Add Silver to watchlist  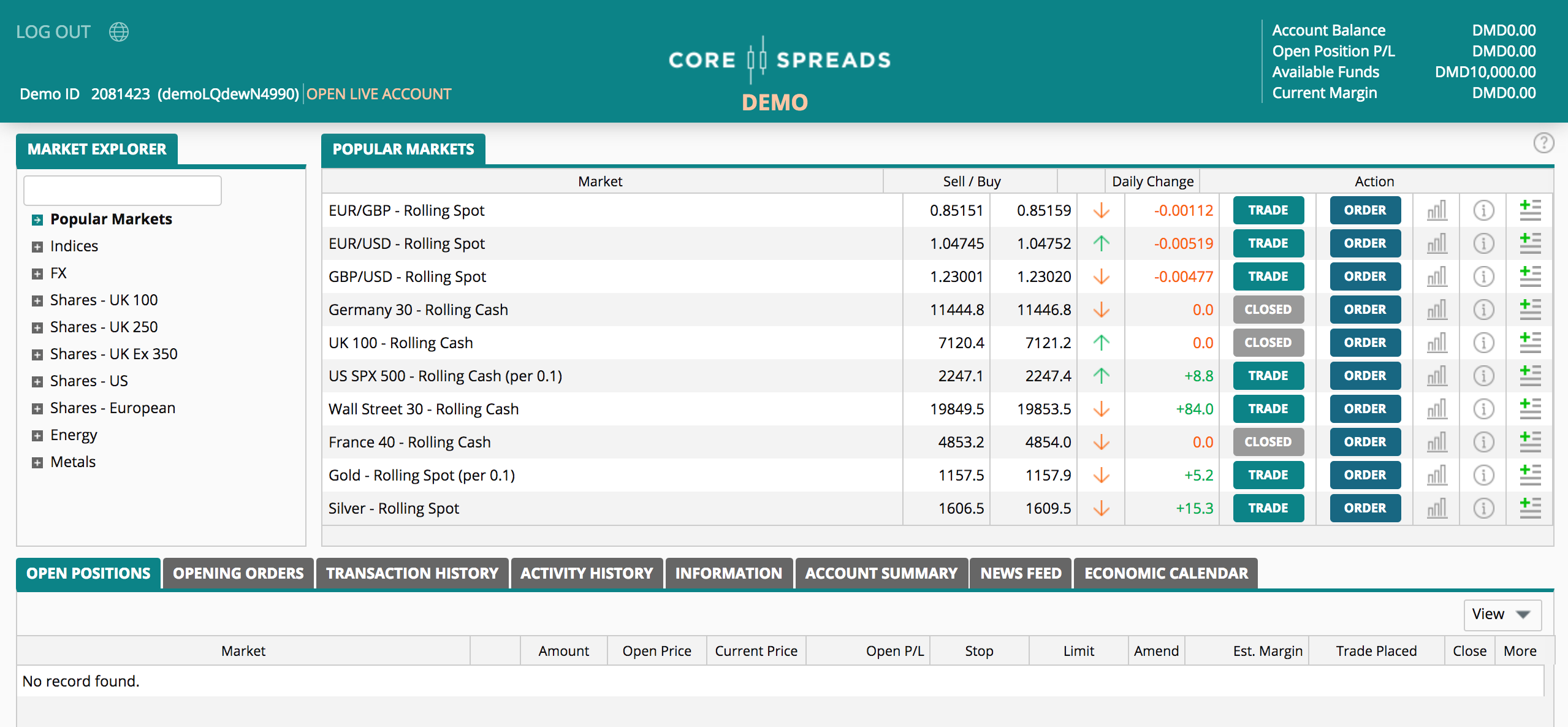(1530, 508)
